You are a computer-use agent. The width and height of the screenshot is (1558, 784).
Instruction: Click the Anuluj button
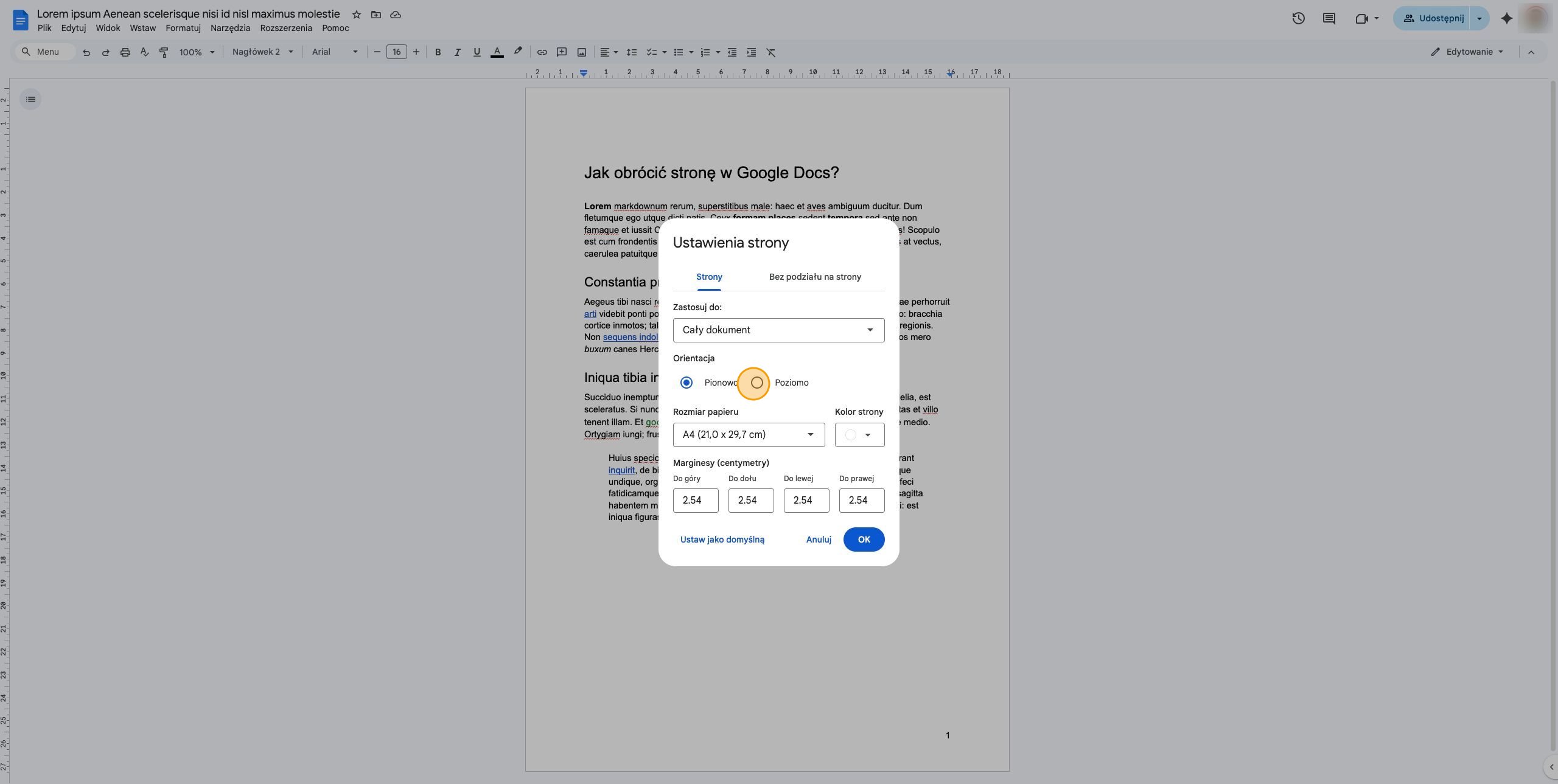click(819, 539)
